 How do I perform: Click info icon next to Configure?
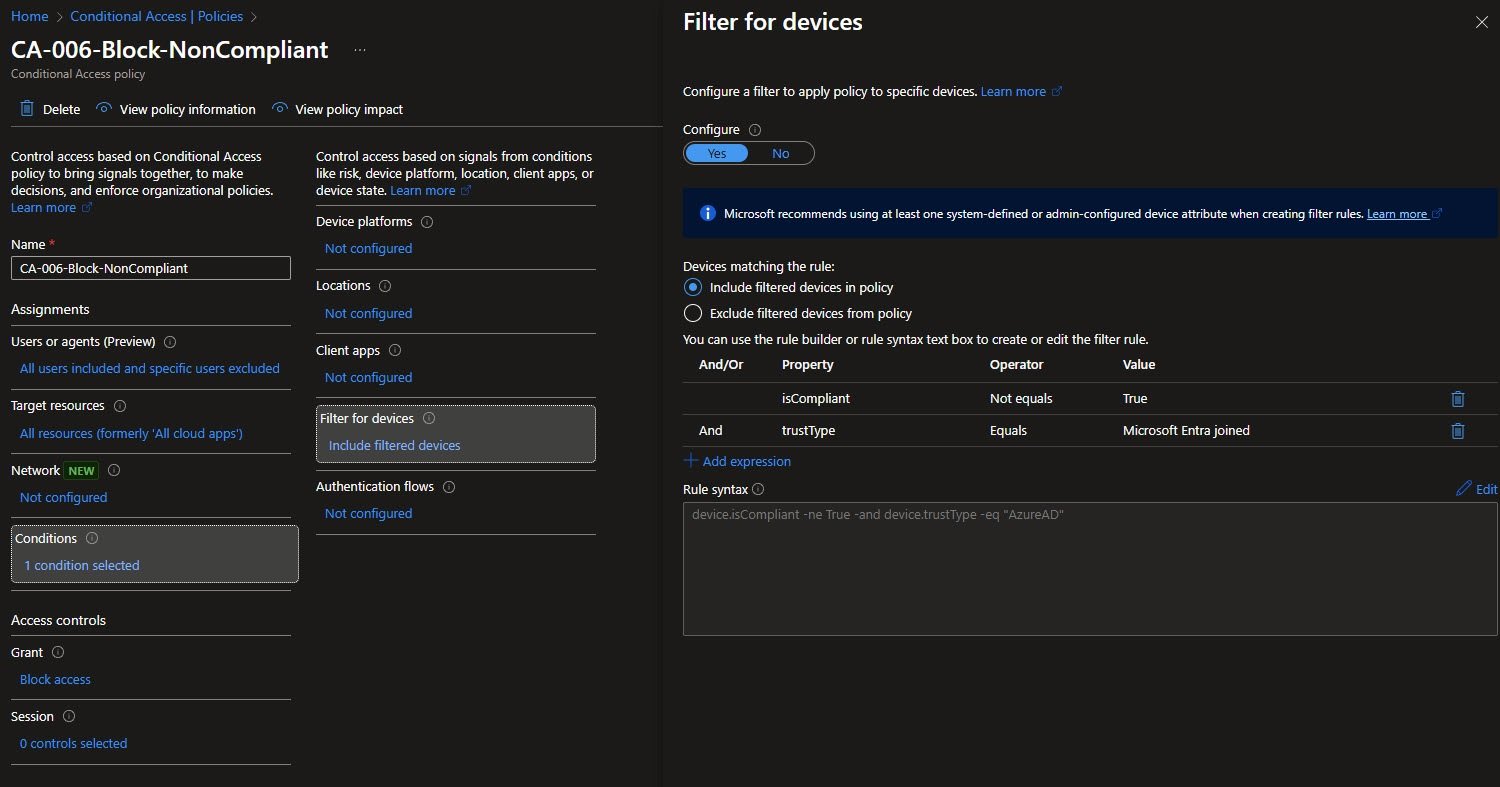755,130
